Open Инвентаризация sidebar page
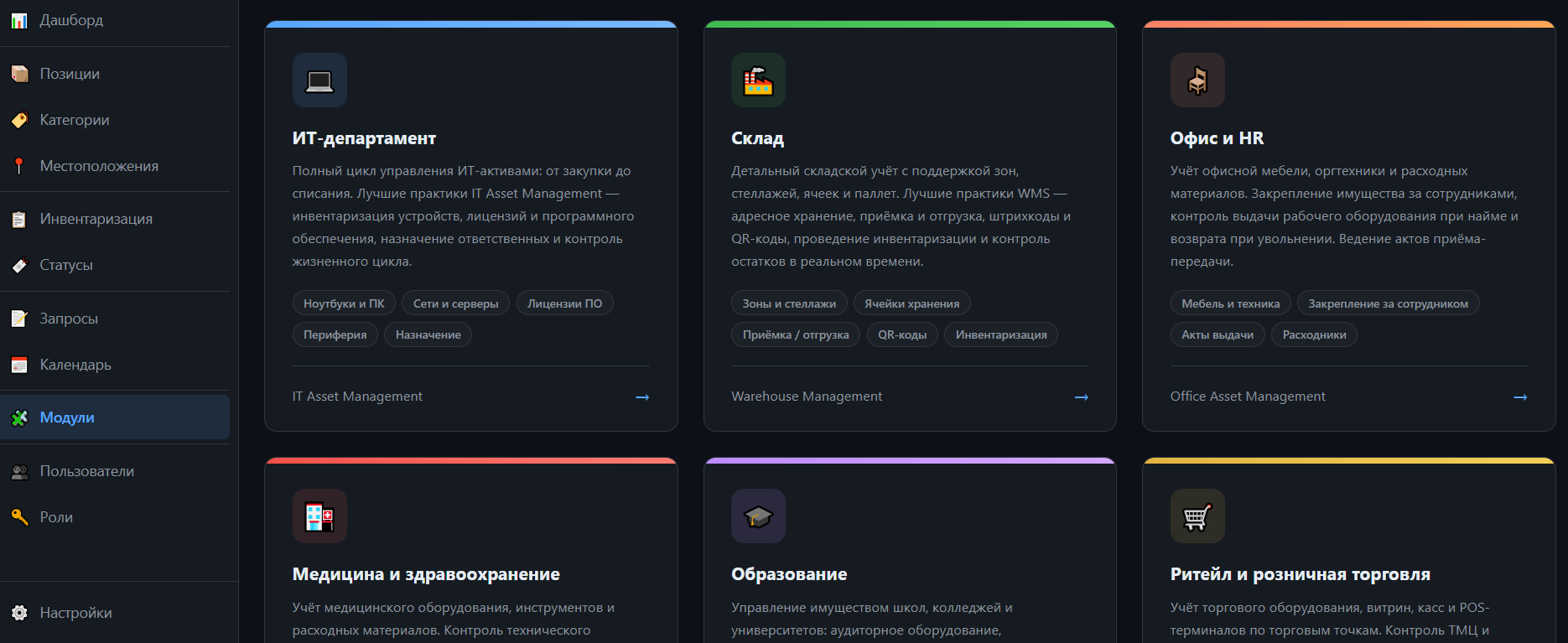 tap(115, 219)
